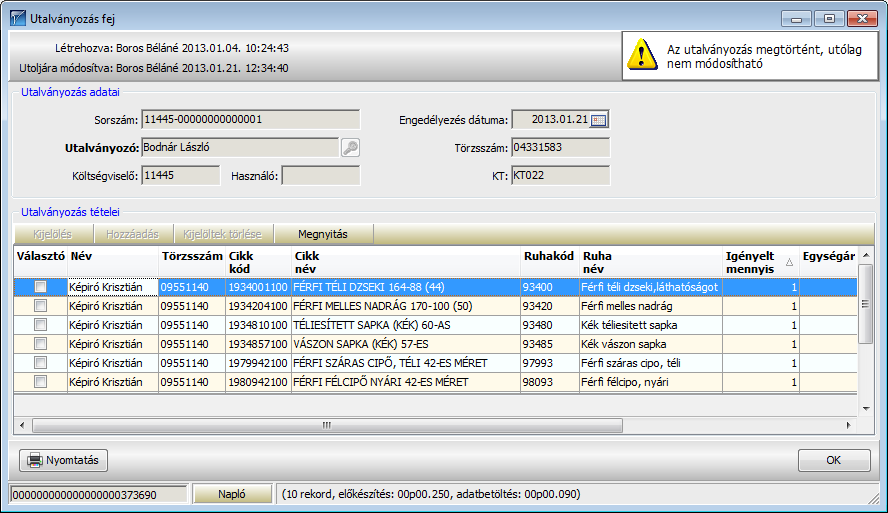This screenshot has height=513, width=888.
Task: Tick checkbox for FÉRFI TÉLI DZSEKI row
Action: click(x=40, y=287)
